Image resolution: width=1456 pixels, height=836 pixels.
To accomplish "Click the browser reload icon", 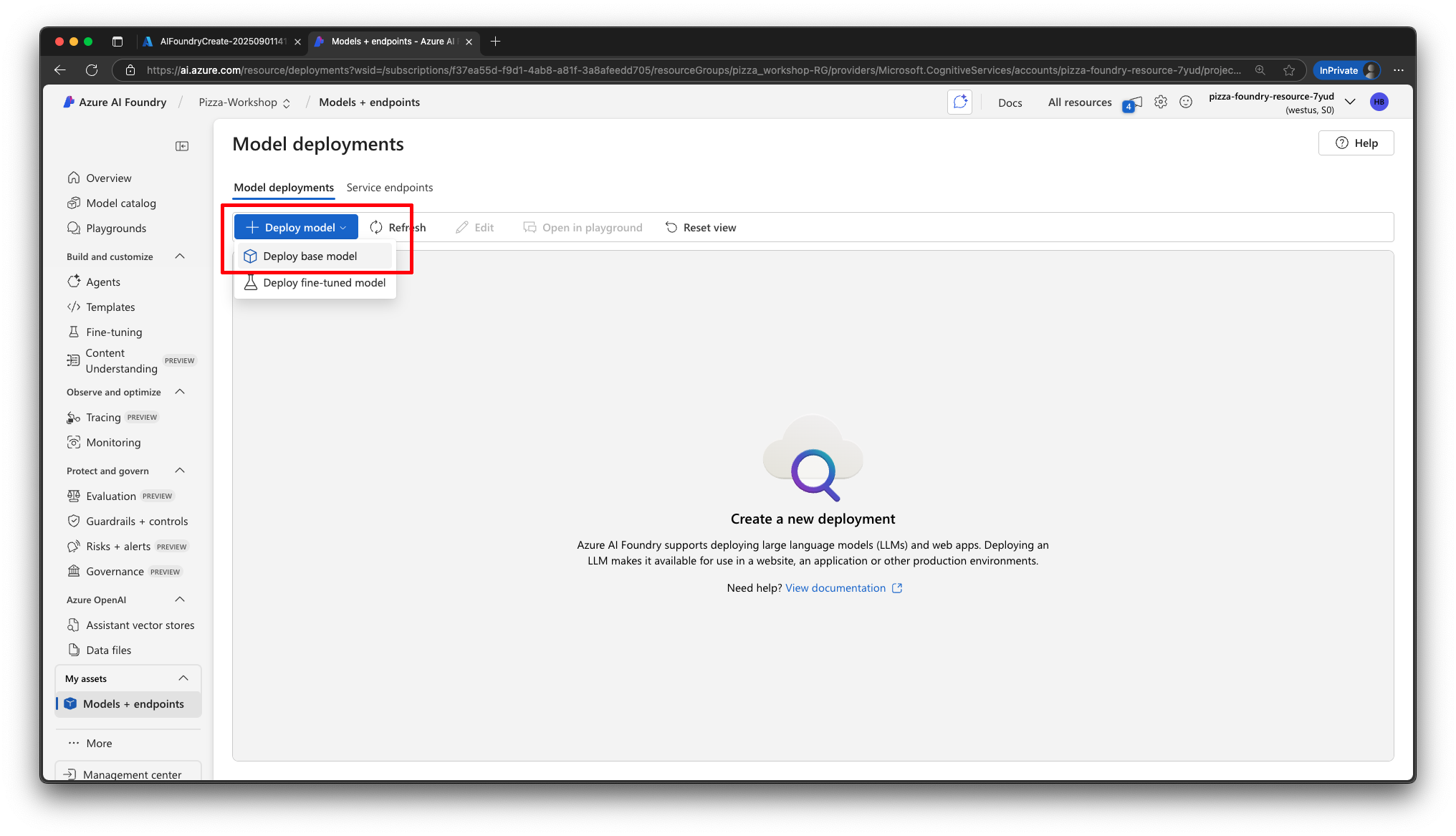I will point(92,70).
